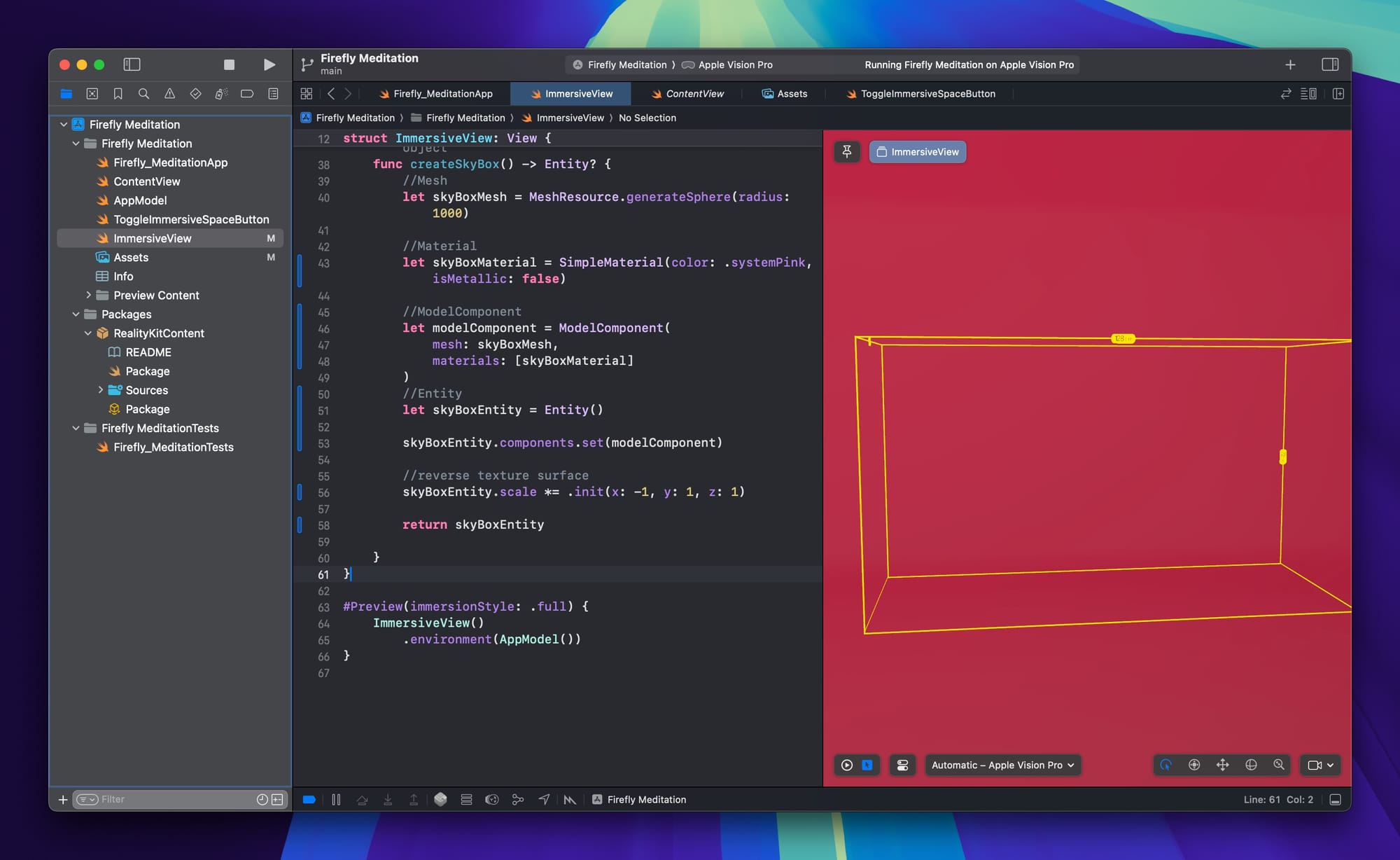Click the Stop button in toolbar
The height and width of the screenshot is (860, 1400).
point(229,64)
